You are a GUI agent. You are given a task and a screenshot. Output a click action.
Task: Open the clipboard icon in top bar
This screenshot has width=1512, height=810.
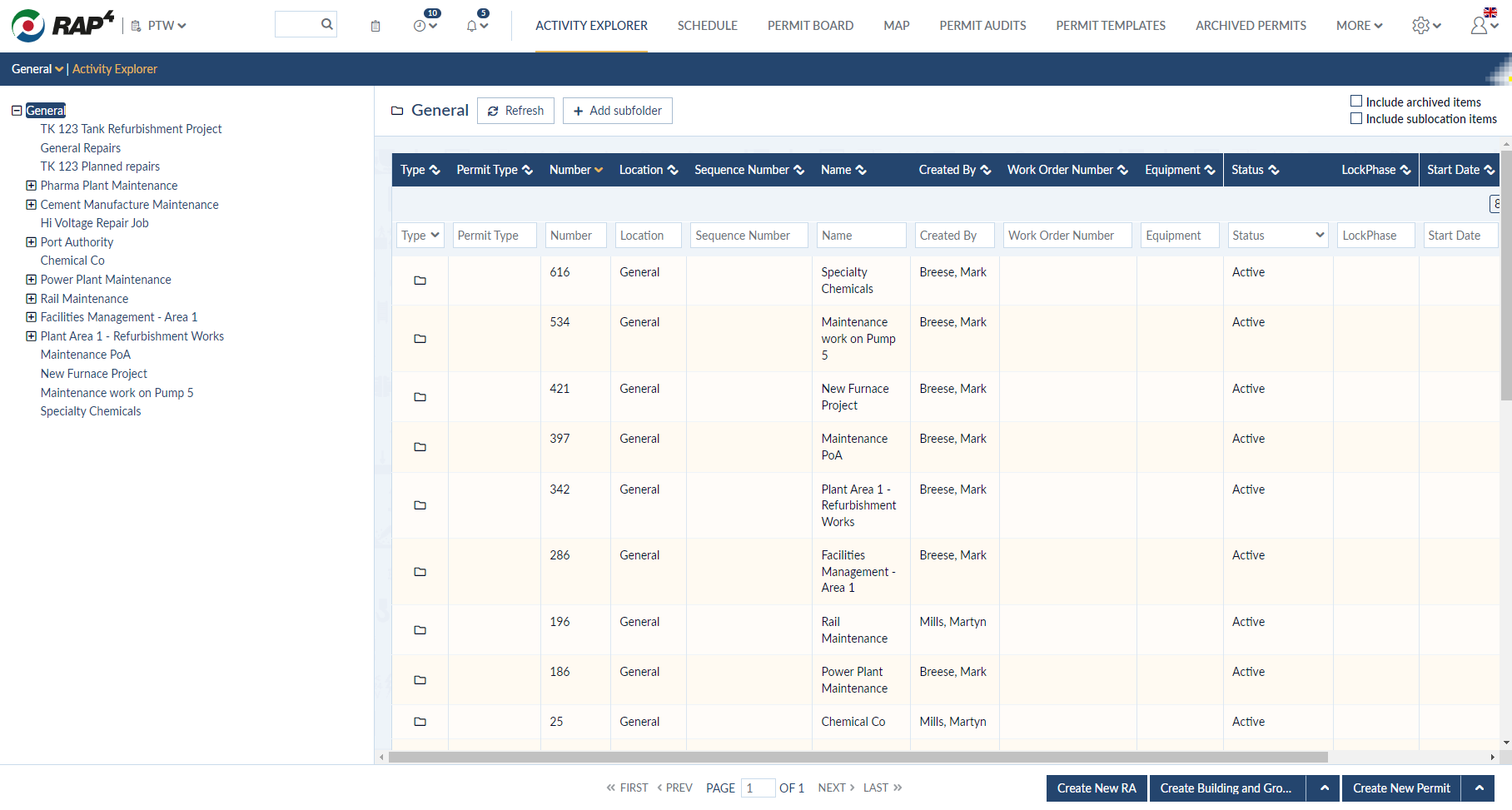coord(376,26)
